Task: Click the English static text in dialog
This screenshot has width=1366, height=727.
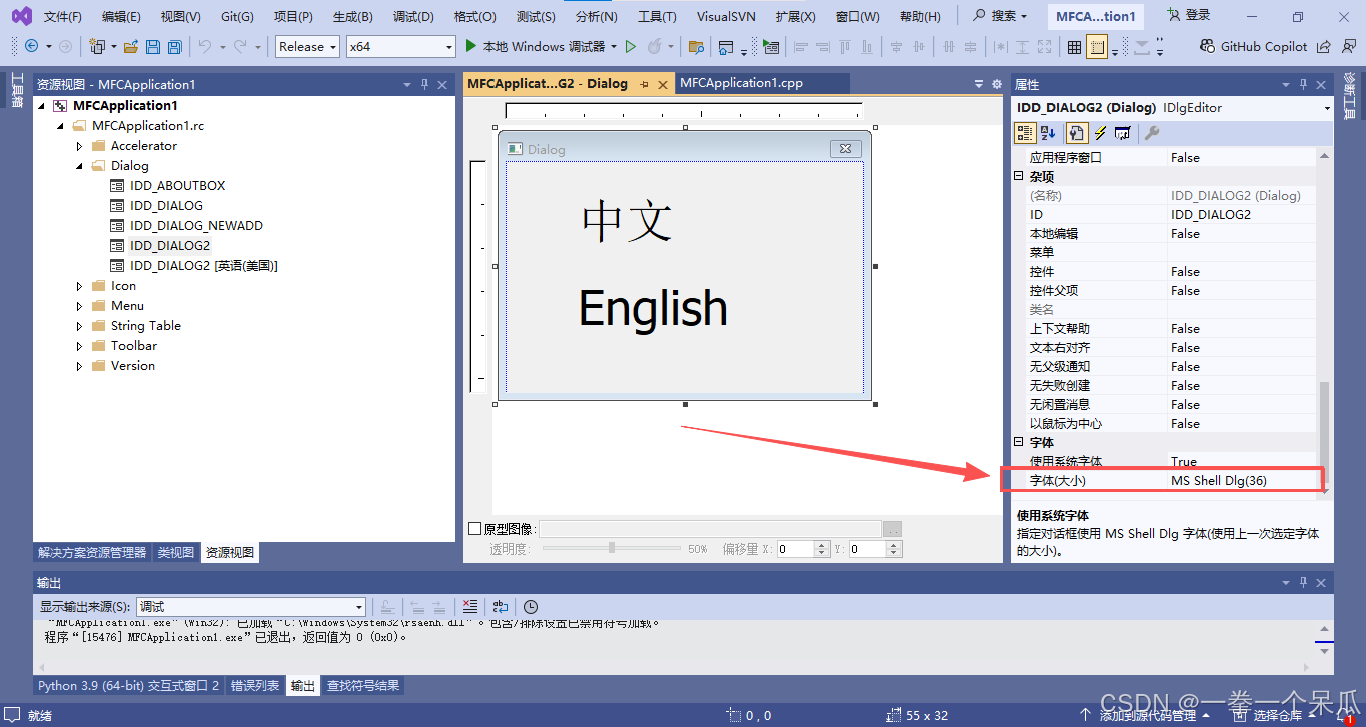Action: (653, 309)
